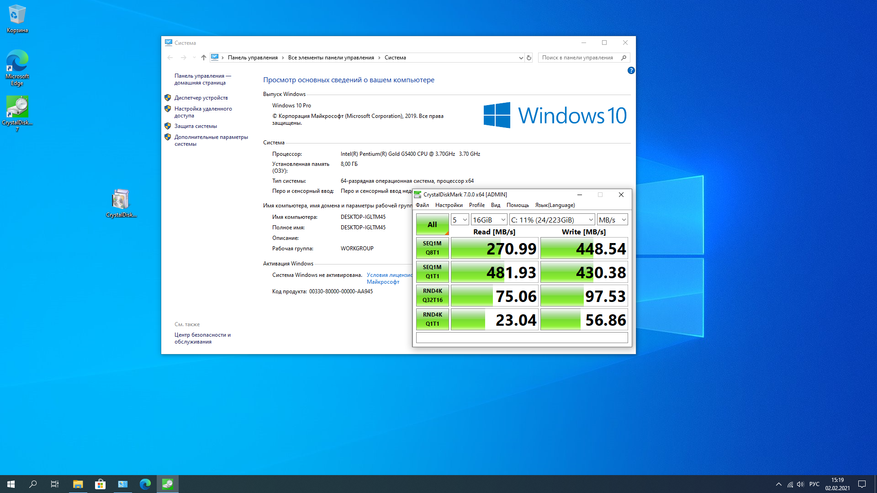
Task: Click the CrystalDiskMark title bar icon
Action: tap(418, 195)
